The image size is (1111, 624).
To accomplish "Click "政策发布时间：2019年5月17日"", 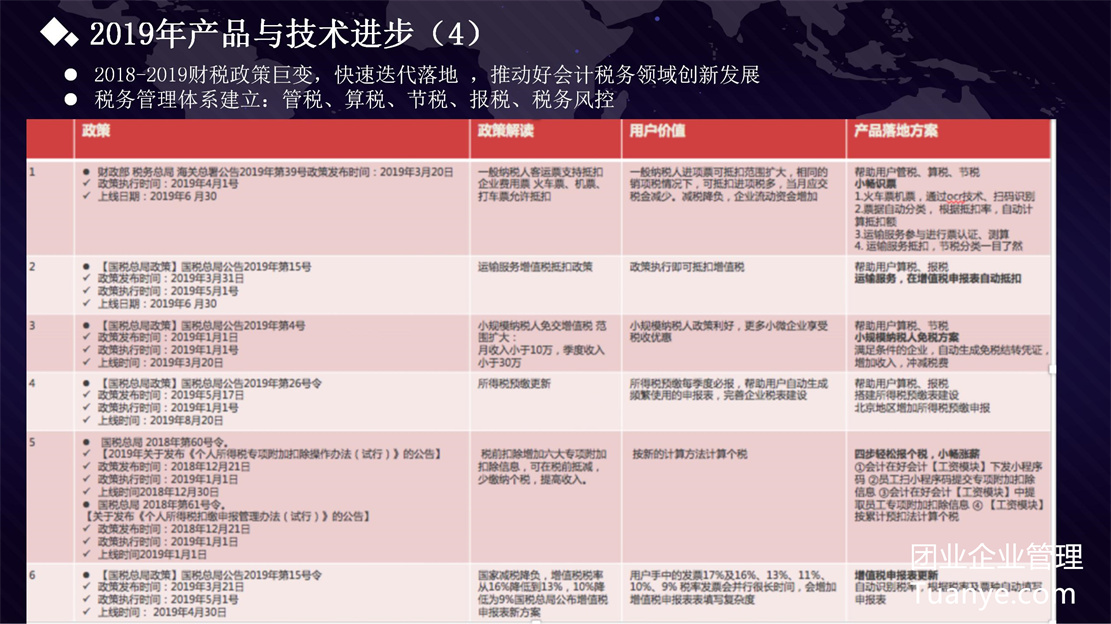I will coord(171,395).
